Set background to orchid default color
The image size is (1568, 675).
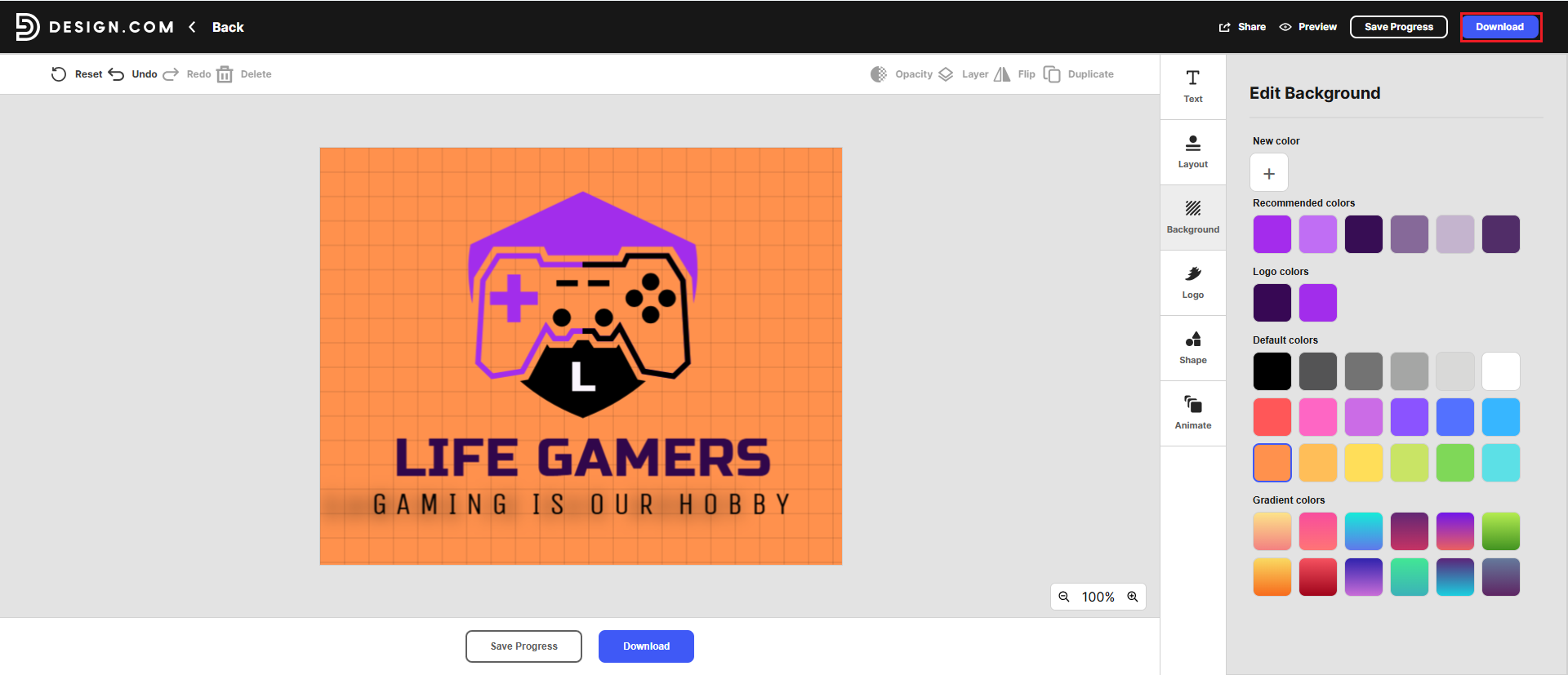click(1364, 417)
